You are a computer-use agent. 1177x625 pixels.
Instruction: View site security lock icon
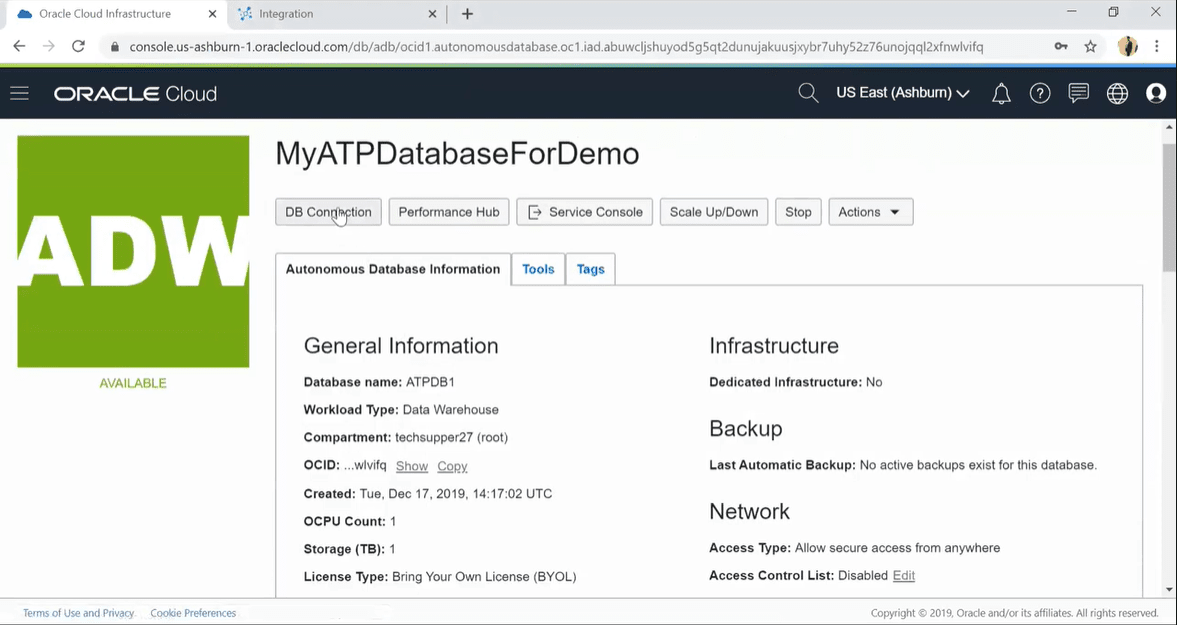point(115,47)
